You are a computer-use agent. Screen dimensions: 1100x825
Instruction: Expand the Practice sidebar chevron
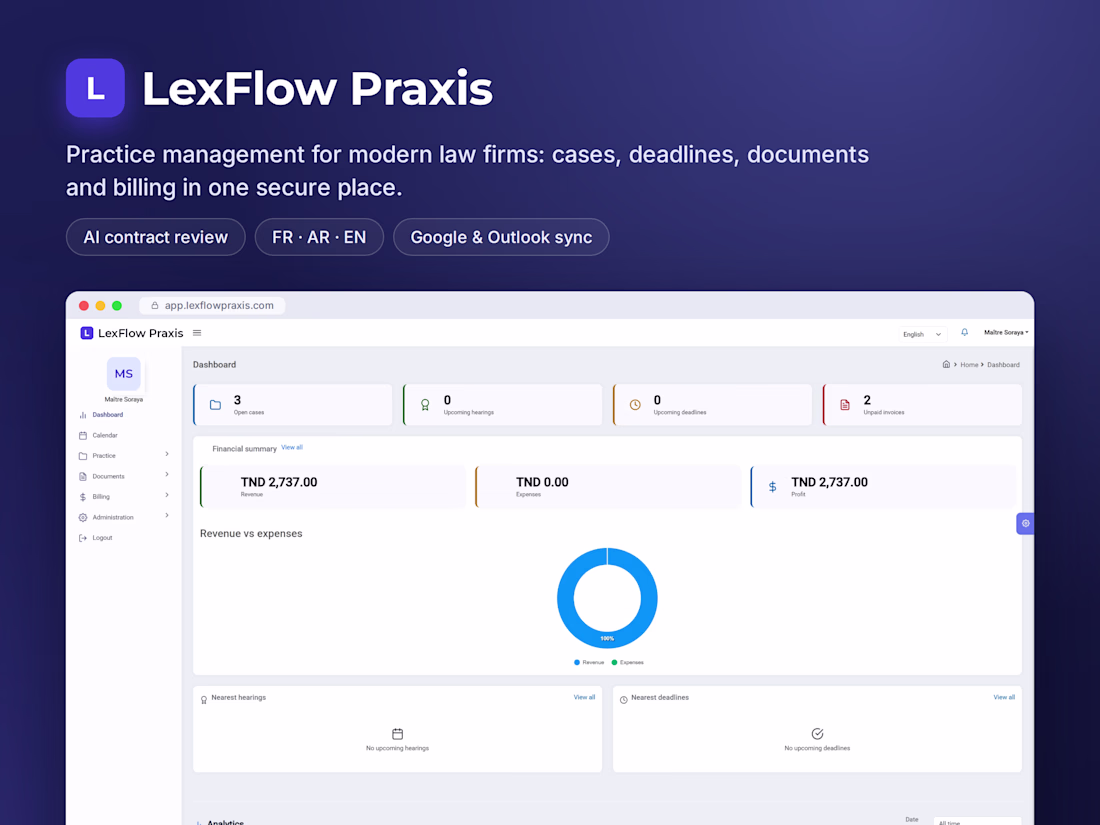coord(167,455)
